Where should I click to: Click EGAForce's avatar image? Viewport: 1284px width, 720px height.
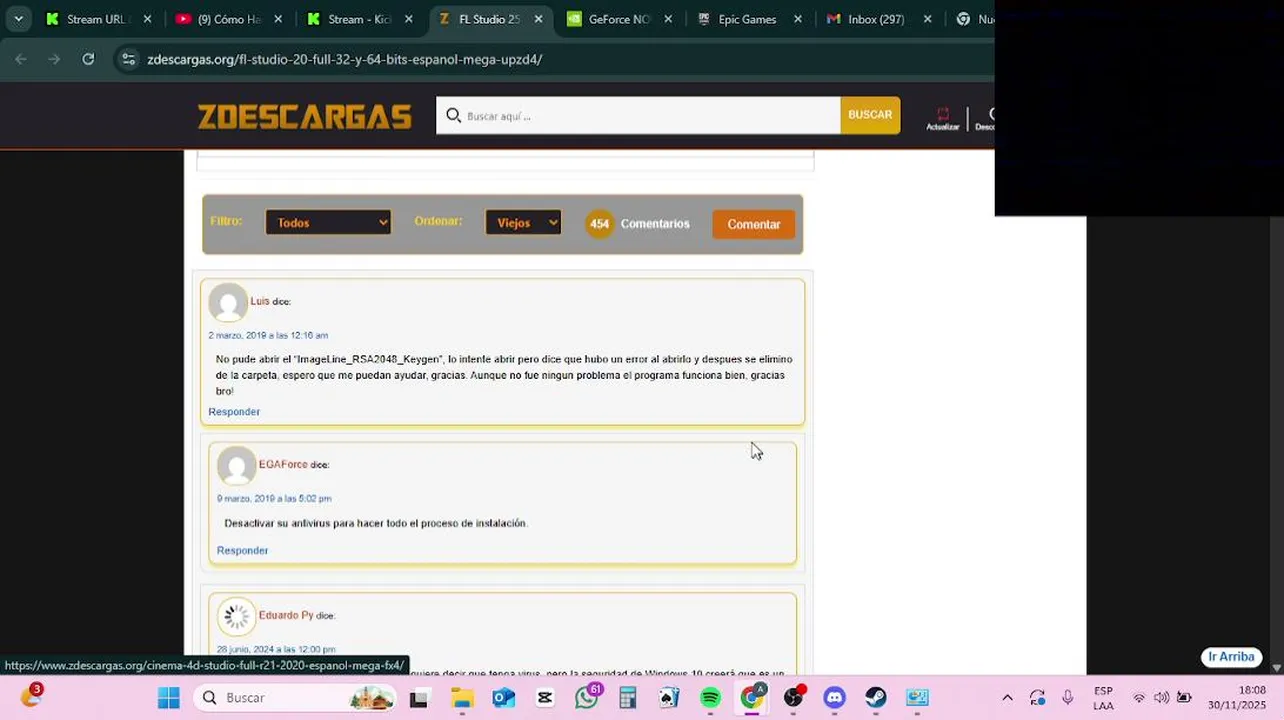[237, 466]
